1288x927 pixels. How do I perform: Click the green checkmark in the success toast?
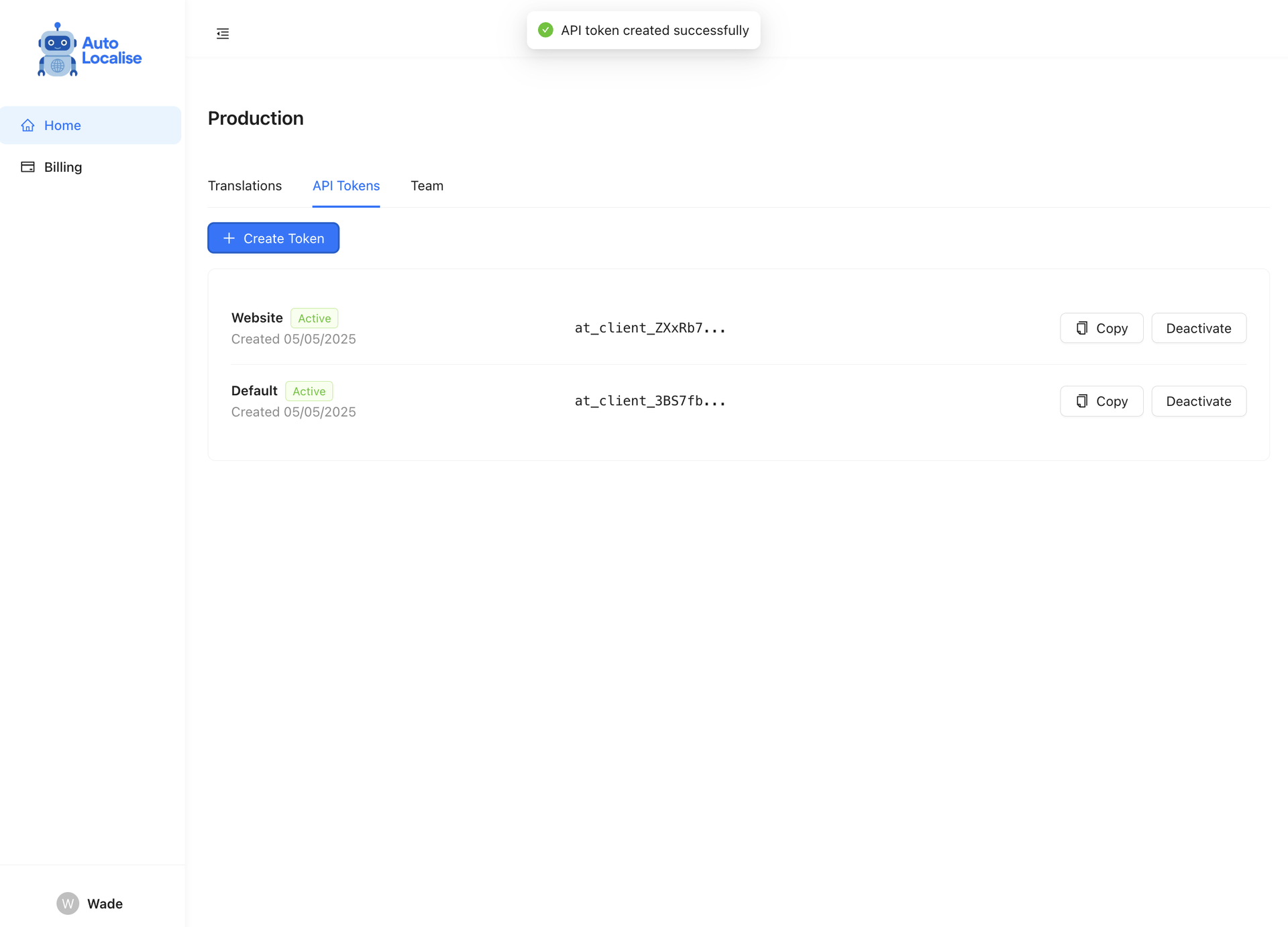tap(545, 30)
